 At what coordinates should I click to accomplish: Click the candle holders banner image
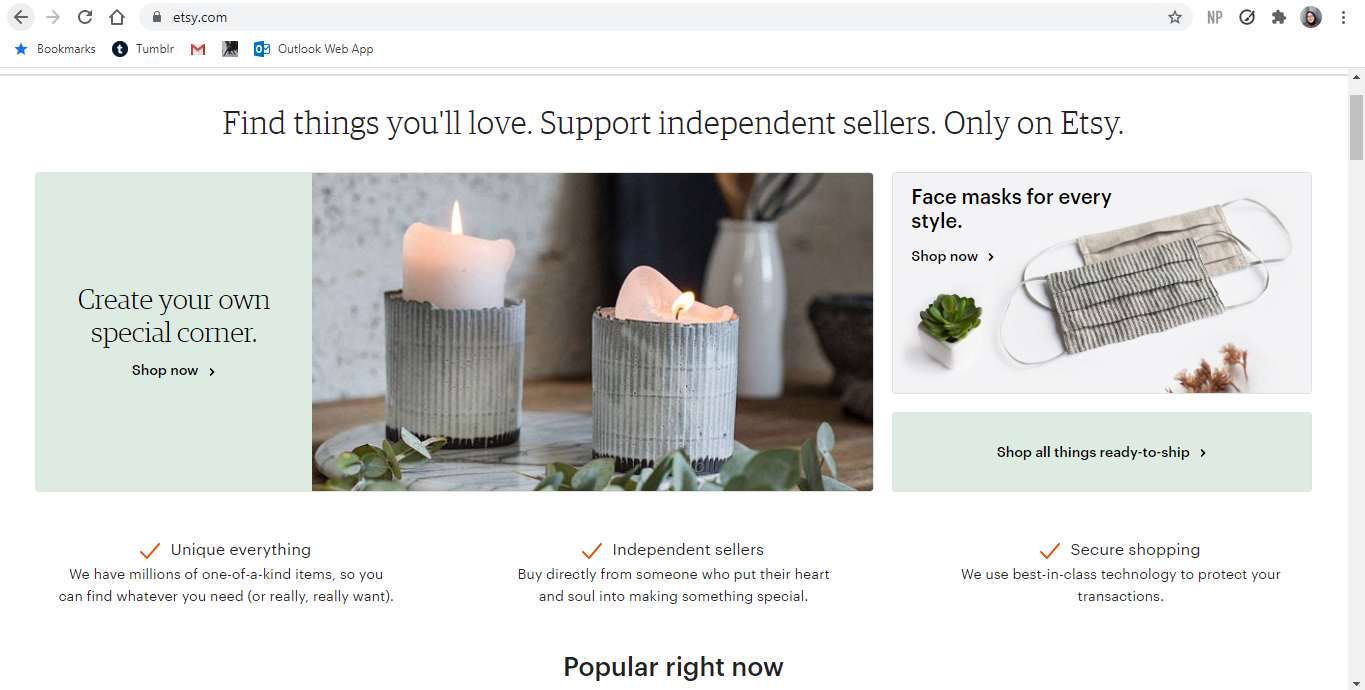coord(592,332)
